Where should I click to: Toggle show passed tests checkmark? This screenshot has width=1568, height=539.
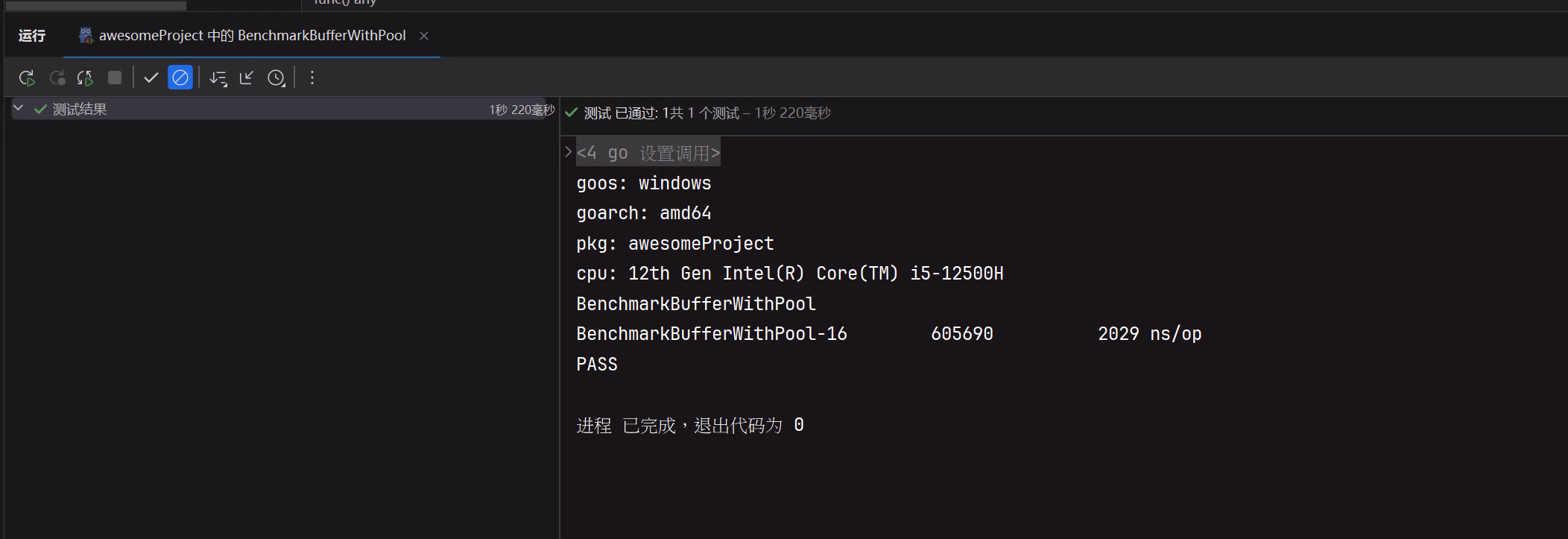[151, 78]
